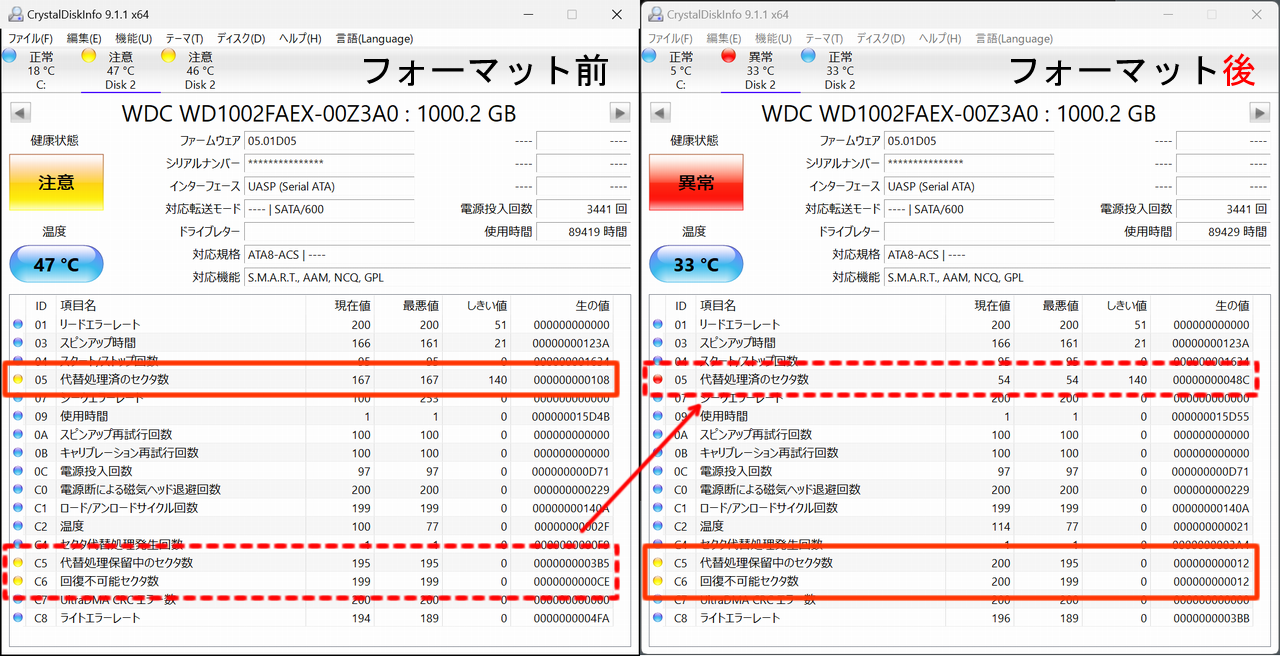Open ディスク(D) menu in right window

(880, 38)
